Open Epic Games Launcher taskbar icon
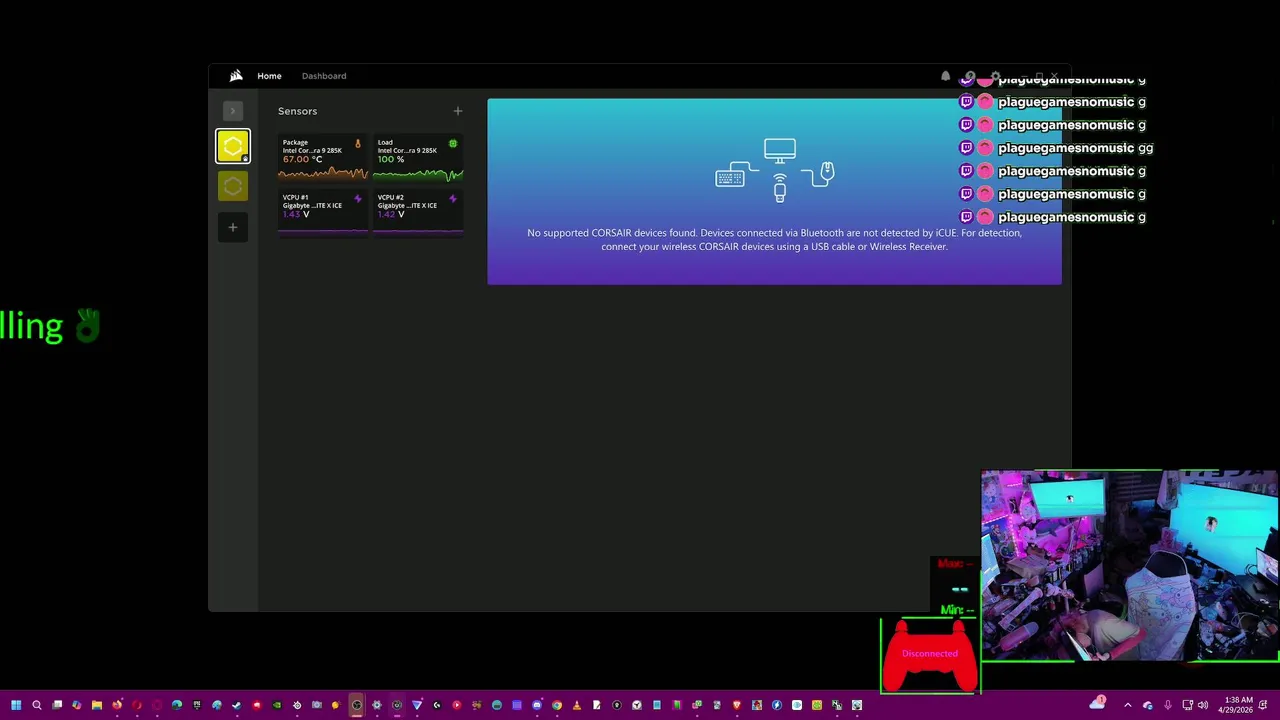Screen dimensions: 1280x720 [197, 705]
